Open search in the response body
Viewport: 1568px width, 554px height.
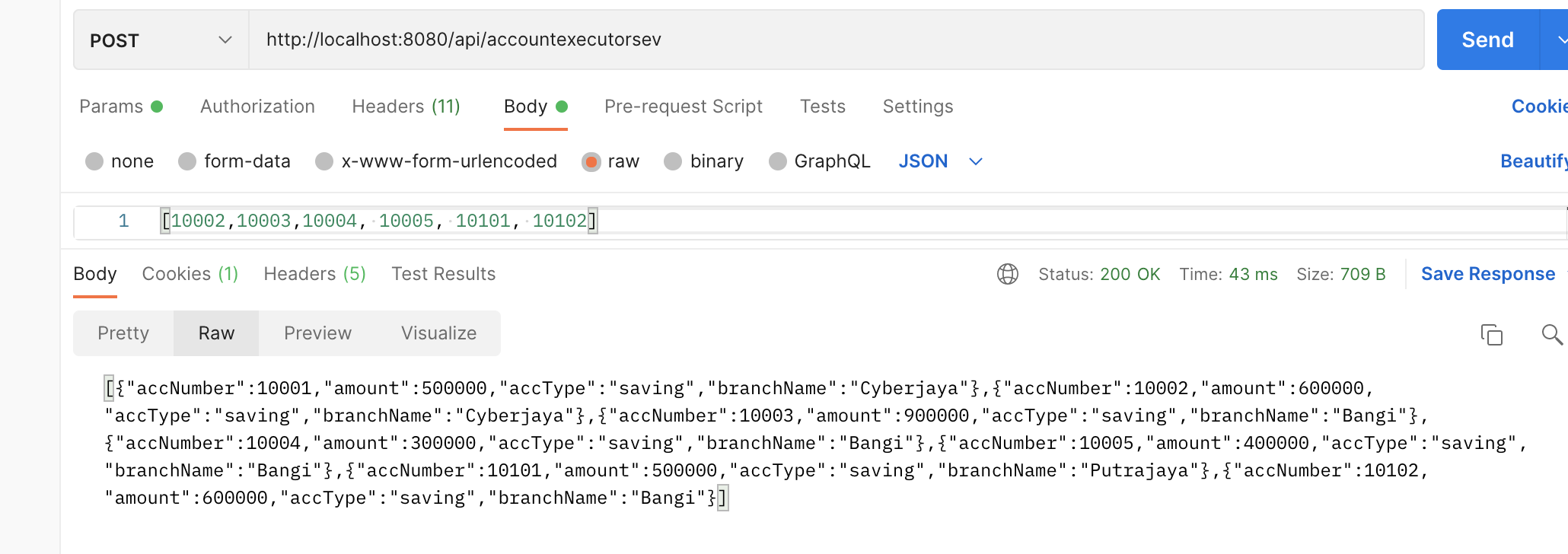tap(1552, 334)
